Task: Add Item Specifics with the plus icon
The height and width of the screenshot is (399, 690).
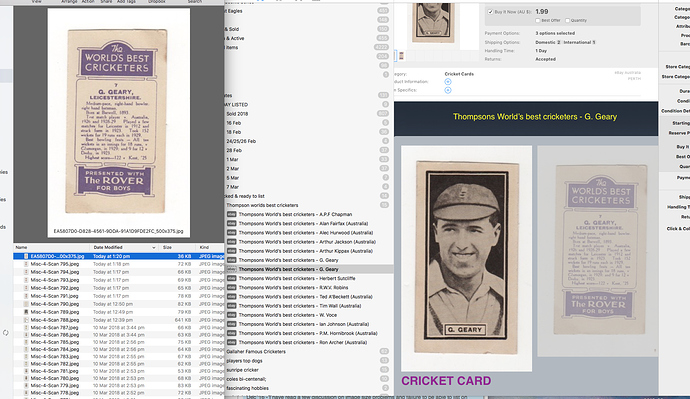Action: [448, 90]
